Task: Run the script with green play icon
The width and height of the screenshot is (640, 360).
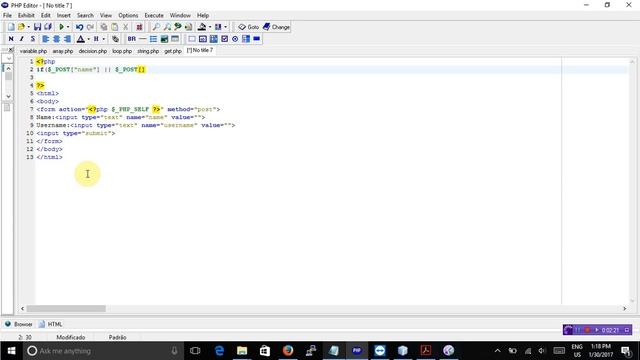Action: [x=61, y=27]
